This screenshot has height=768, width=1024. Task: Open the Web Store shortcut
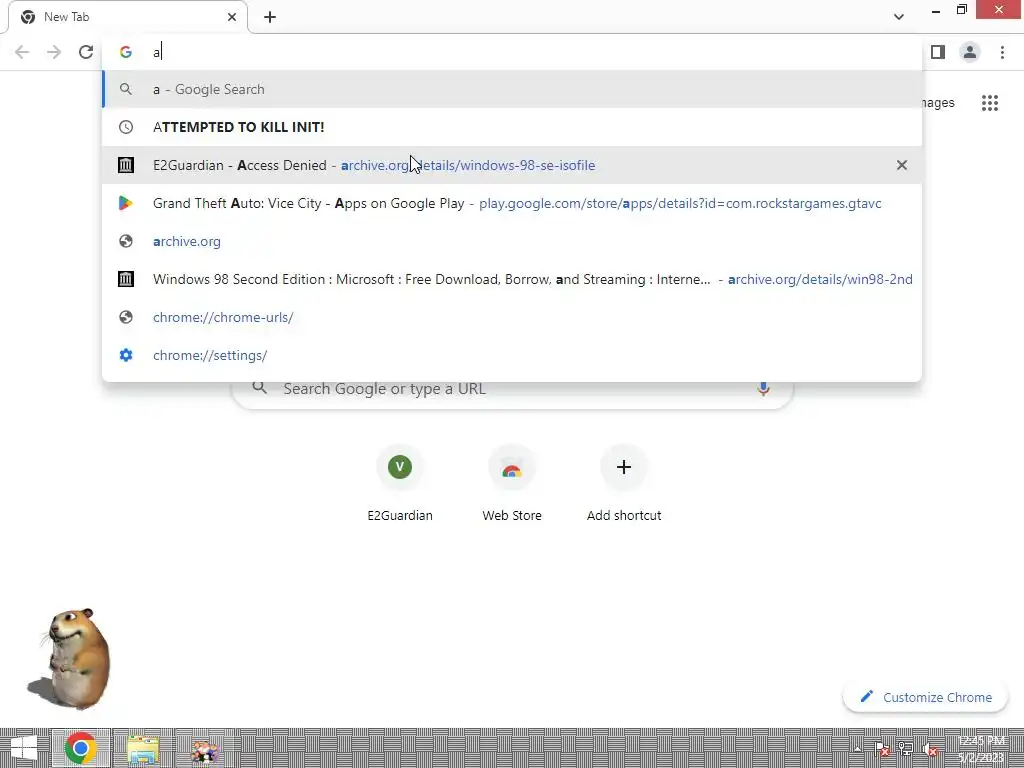[511, 483]
